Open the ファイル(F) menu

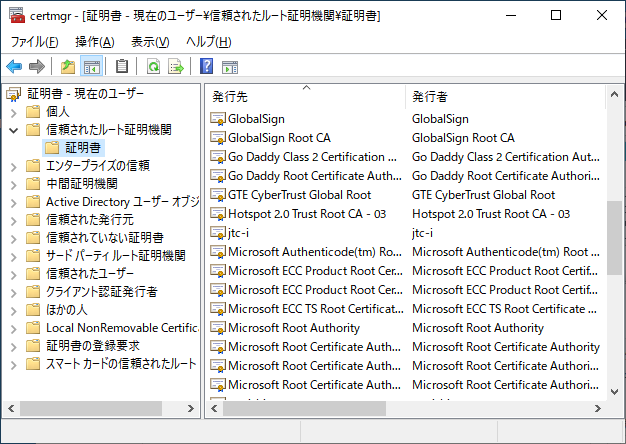click(x=34, y=42)
